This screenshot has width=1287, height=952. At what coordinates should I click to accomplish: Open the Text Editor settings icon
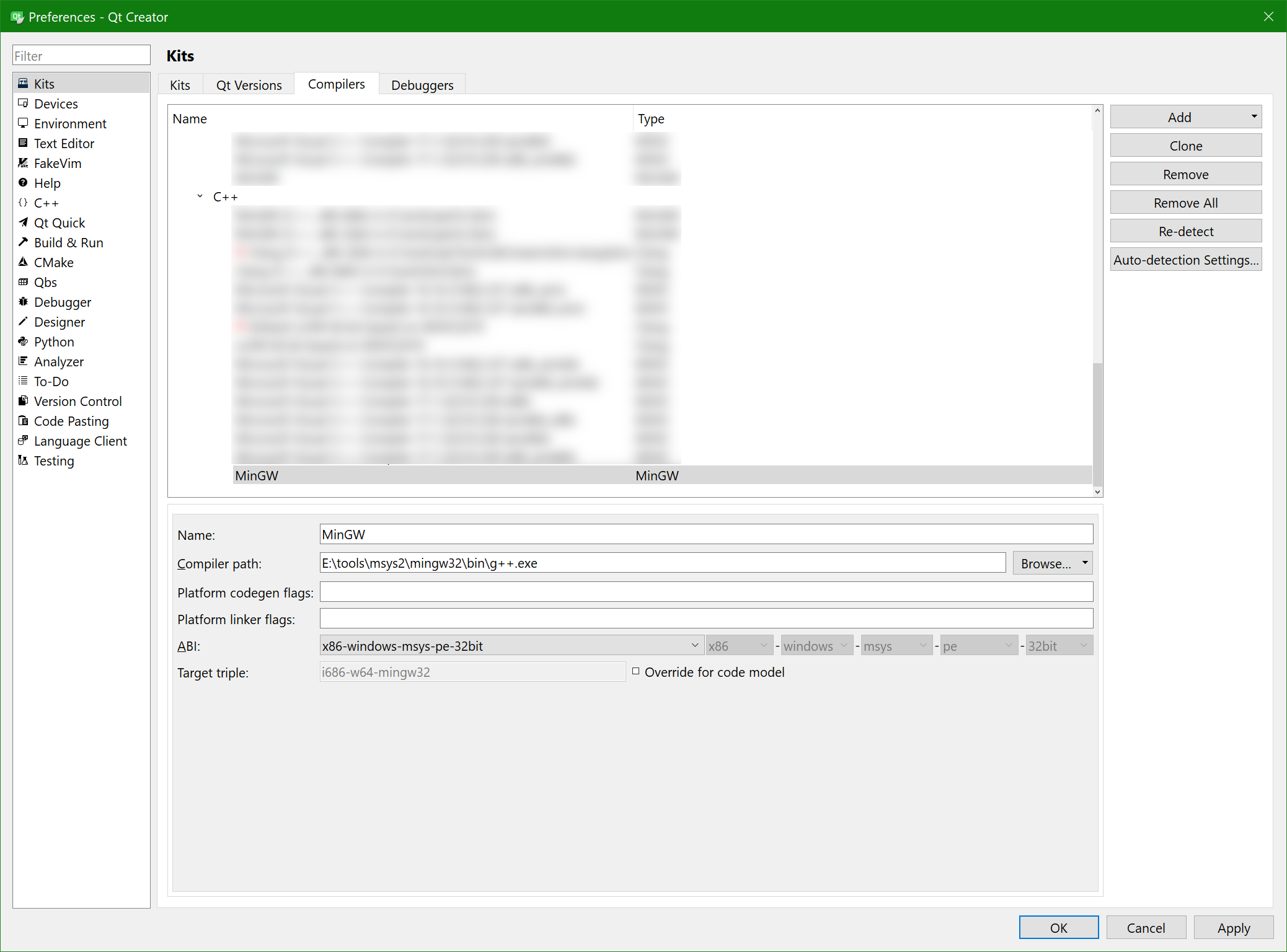[x=23, y=143]
